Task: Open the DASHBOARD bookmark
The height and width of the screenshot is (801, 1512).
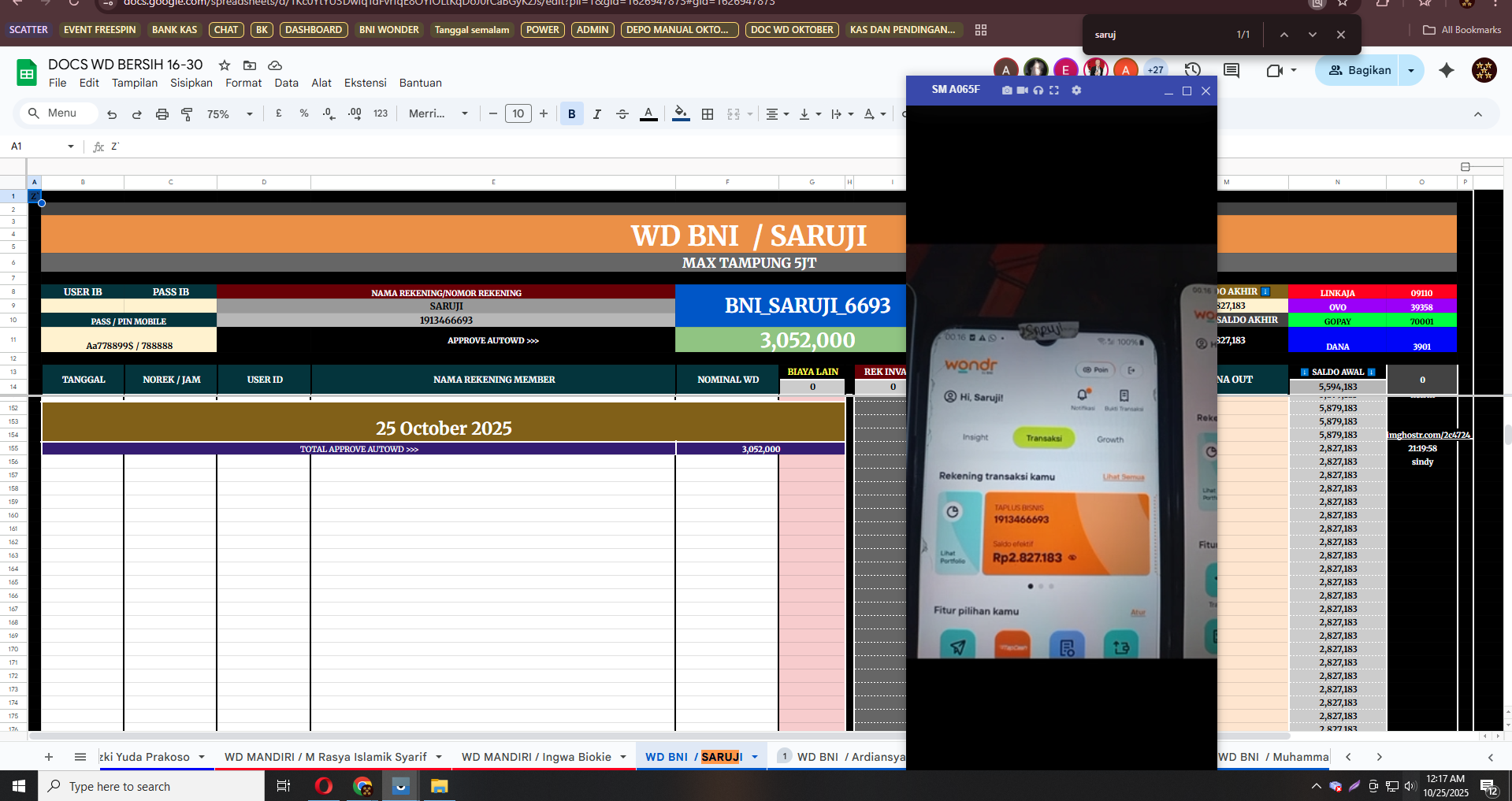Action: coord(313,30)
